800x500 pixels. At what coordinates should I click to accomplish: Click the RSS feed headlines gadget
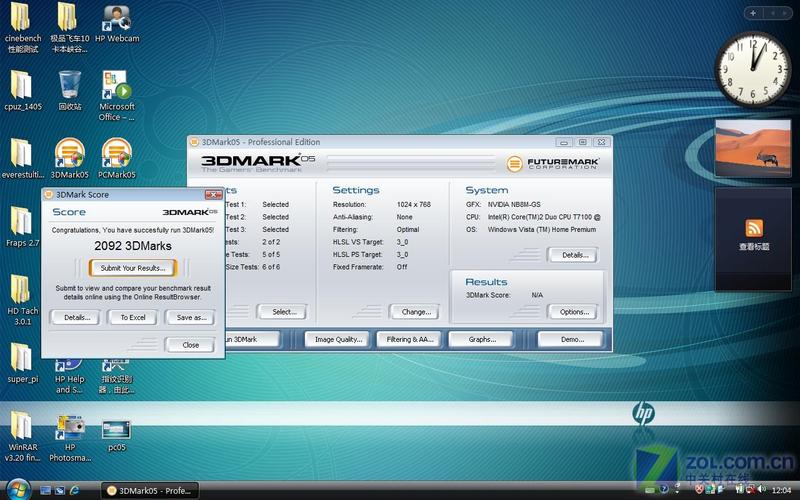tap(754, 239)
